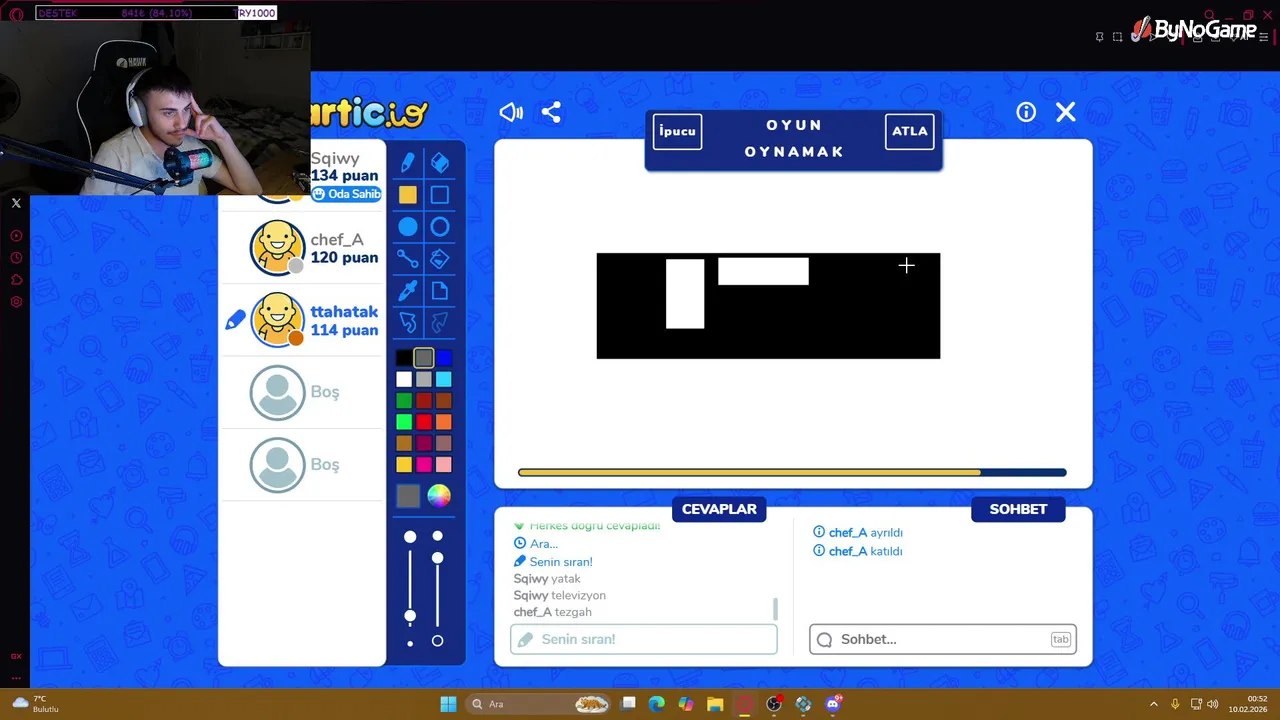The height and width of the screenshot is (720, 1280).
Task: Select the black color swatch
Action: click(x=403, y=358)
